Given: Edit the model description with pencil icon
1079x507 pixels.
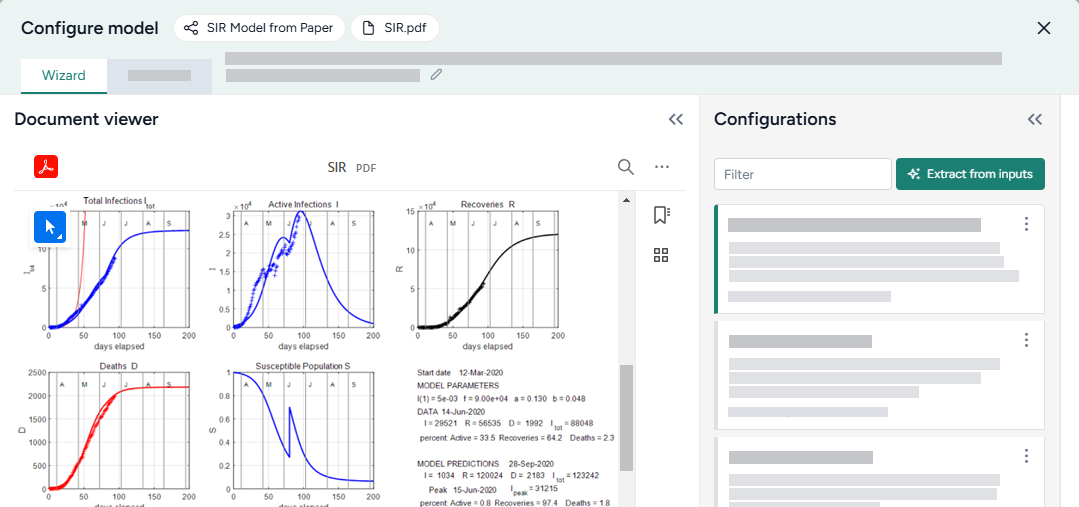Looking at the screenshot, I should point(436,75).
